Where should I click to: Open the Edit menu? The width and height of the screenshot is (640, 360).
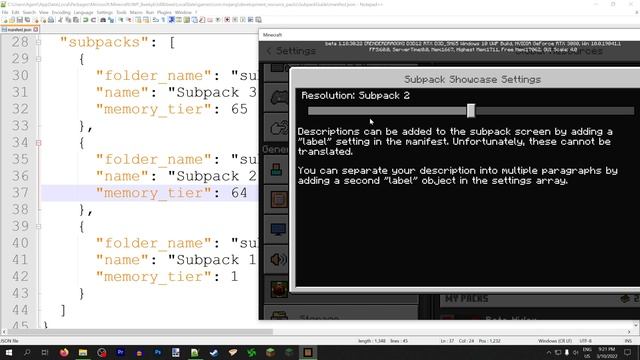click(16, 12)
